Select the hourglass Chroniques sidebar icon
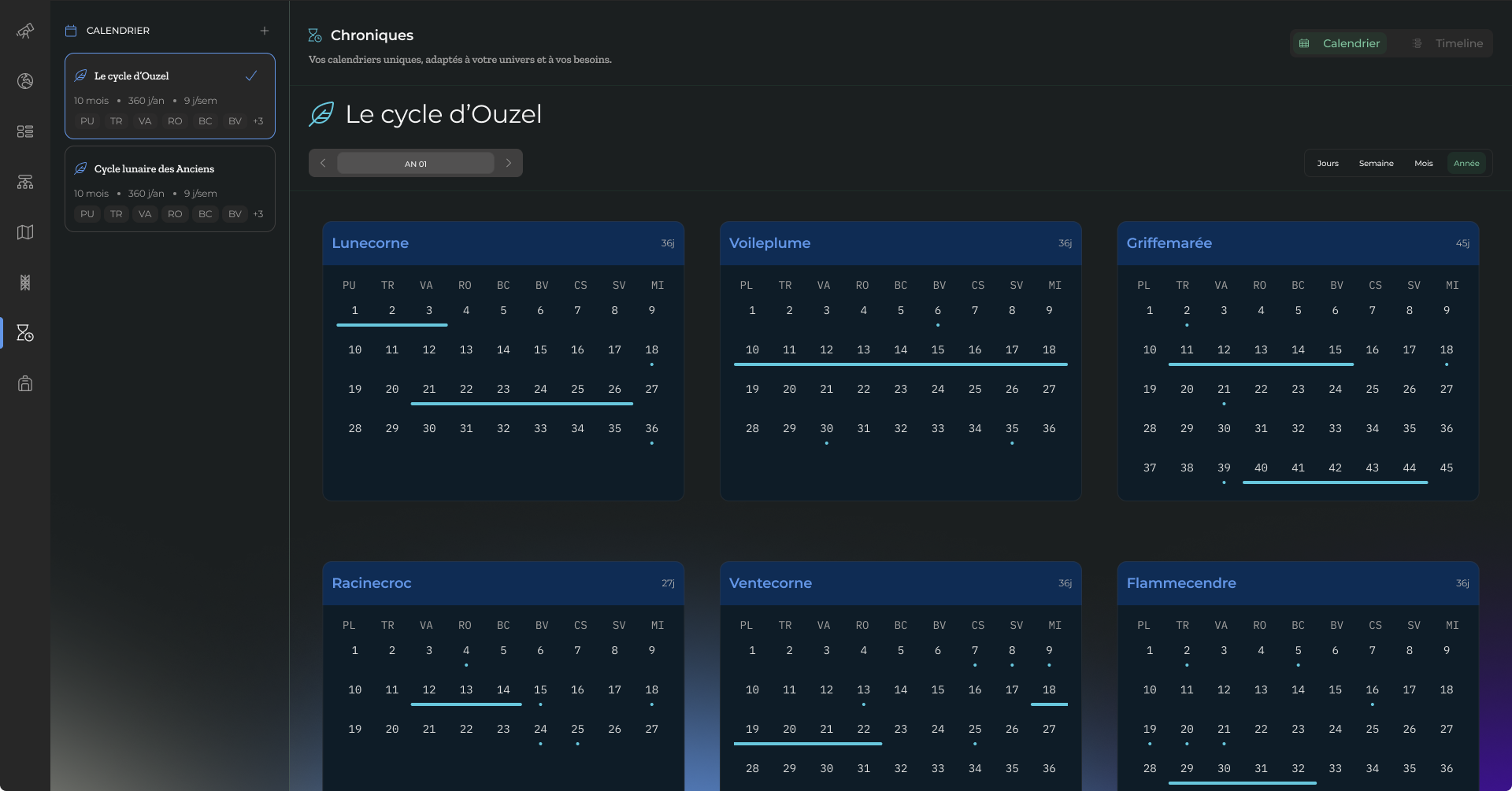Image resolution: width=1512 pixels, height=791 pixels. click(x=25, y=333)
